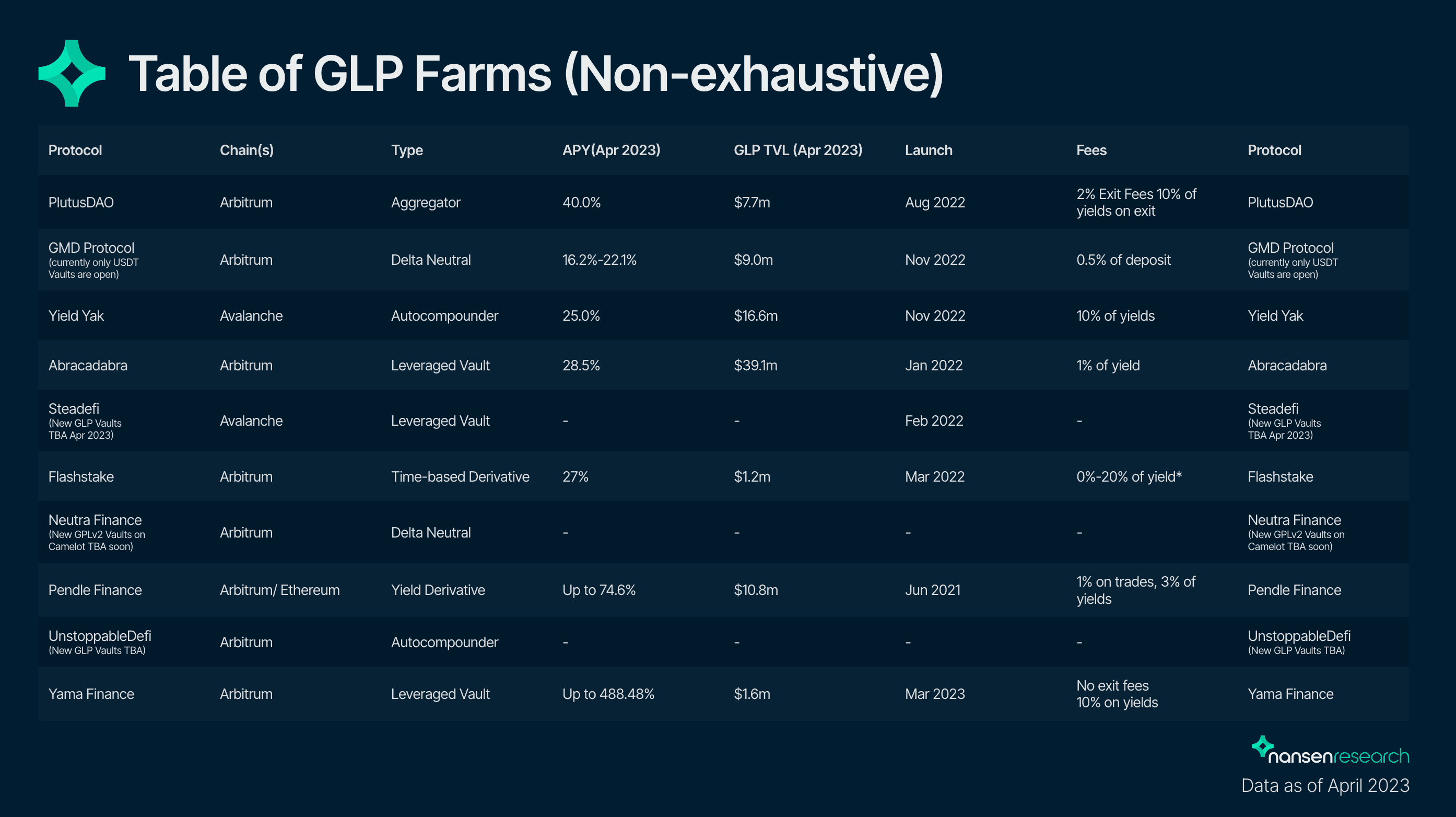Click the 'Mar 2022' launch date
1456x817 pixels.
coord(935,477)
